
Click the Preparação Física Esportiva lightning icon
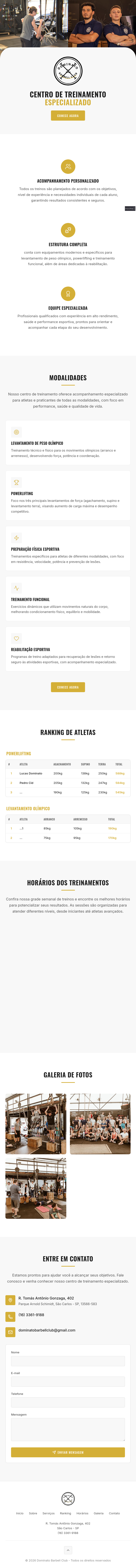[16, 537]
